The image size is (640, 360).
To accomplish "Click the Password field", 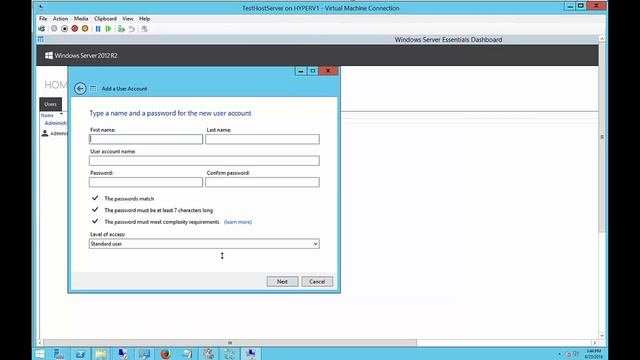I will [146, 182].
